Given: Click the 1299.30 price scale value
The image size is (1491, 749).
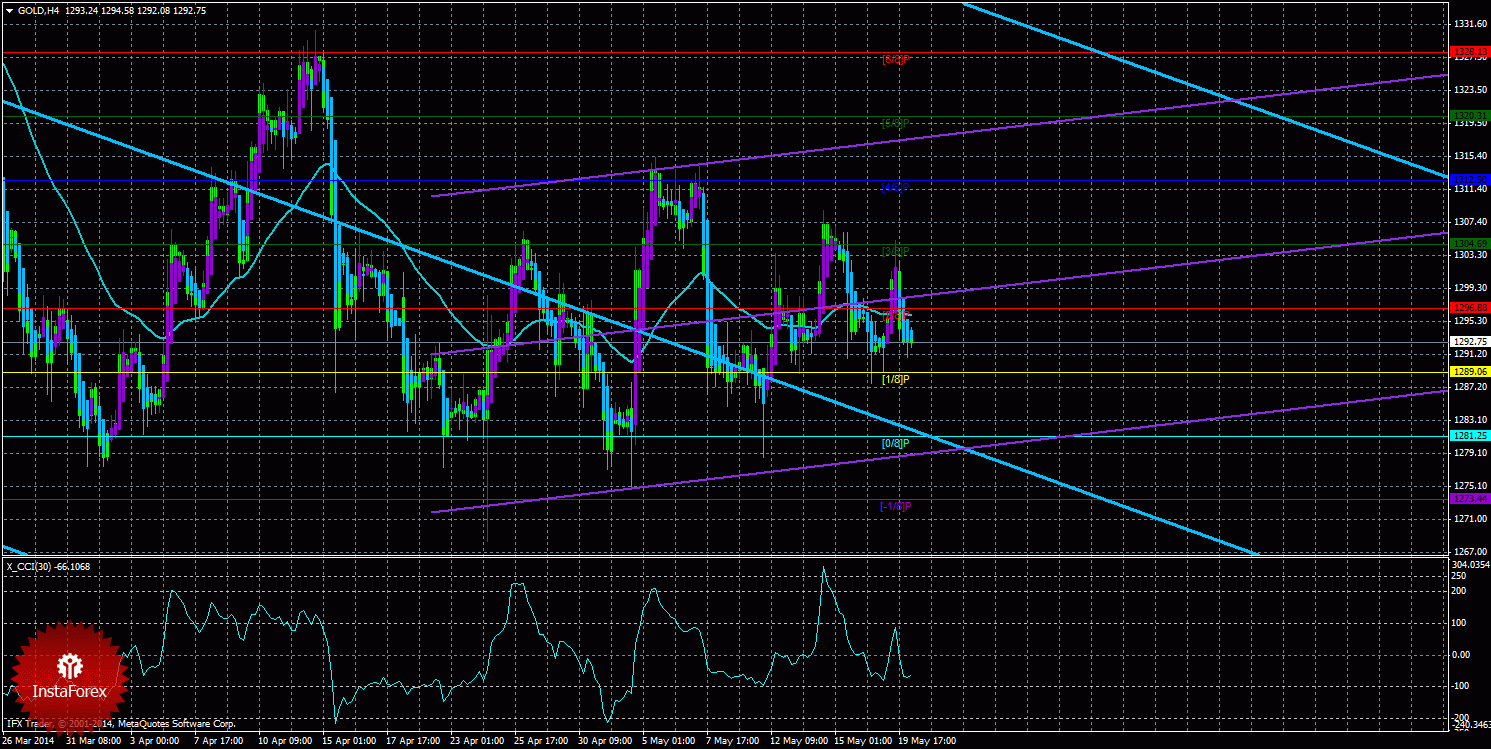Looking at the screenshot, I should click(1469, 287).
